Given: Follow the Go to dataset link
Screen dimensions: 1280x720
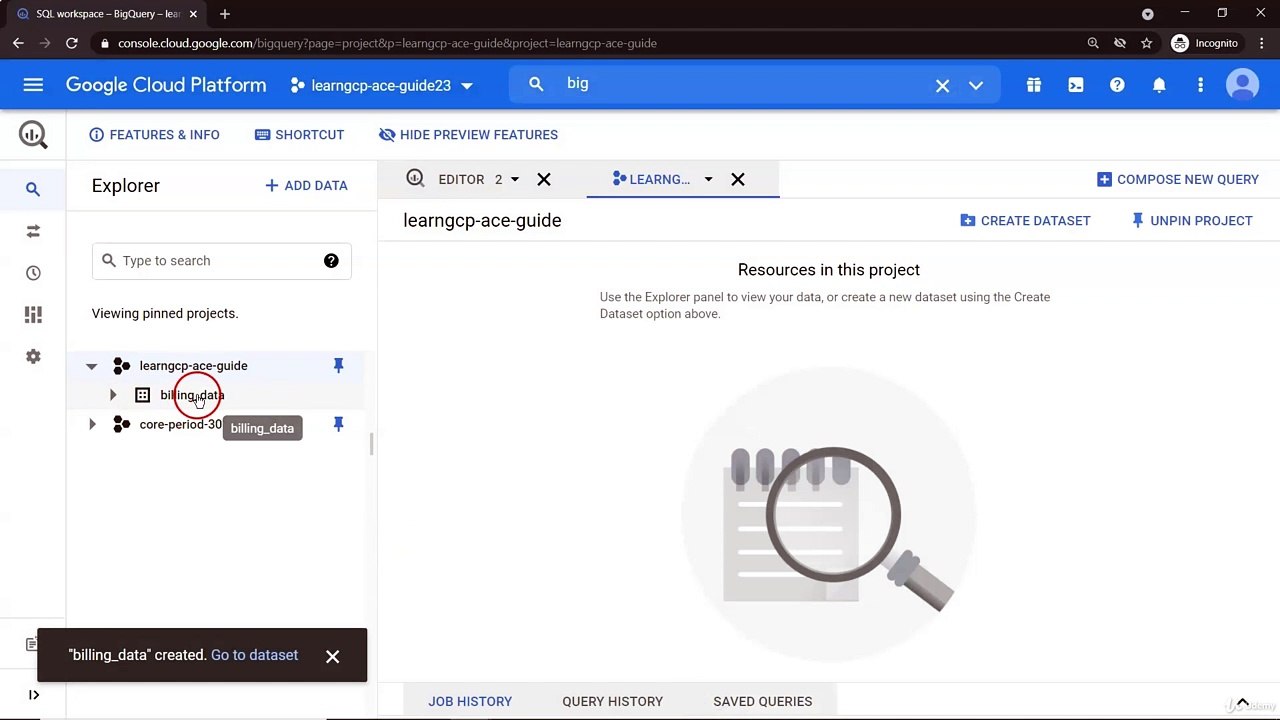Looking at the screenshot, I should tap(254, 655).
